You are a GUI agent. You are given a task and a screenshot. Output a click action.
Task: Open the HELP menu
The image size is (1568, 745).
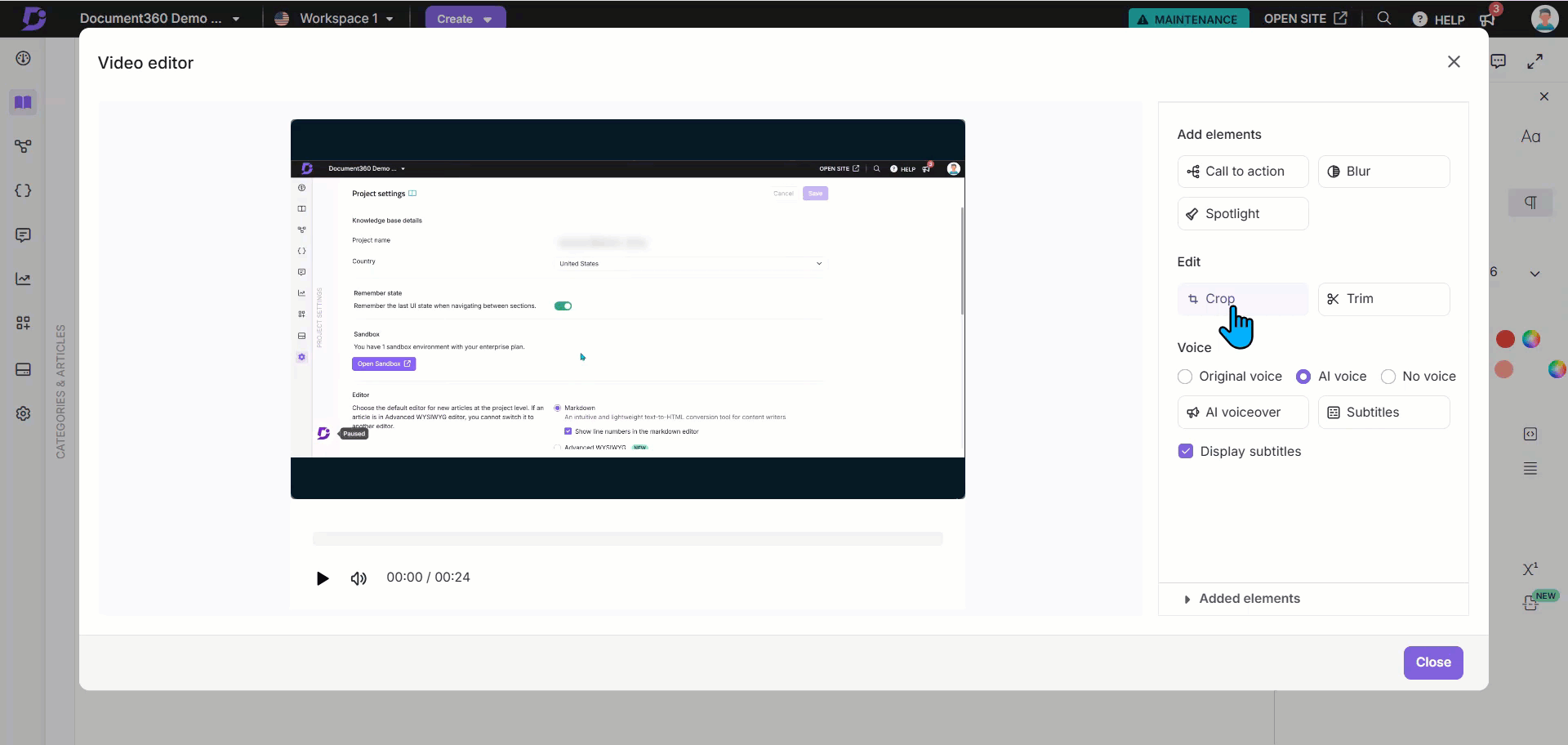1439,19
